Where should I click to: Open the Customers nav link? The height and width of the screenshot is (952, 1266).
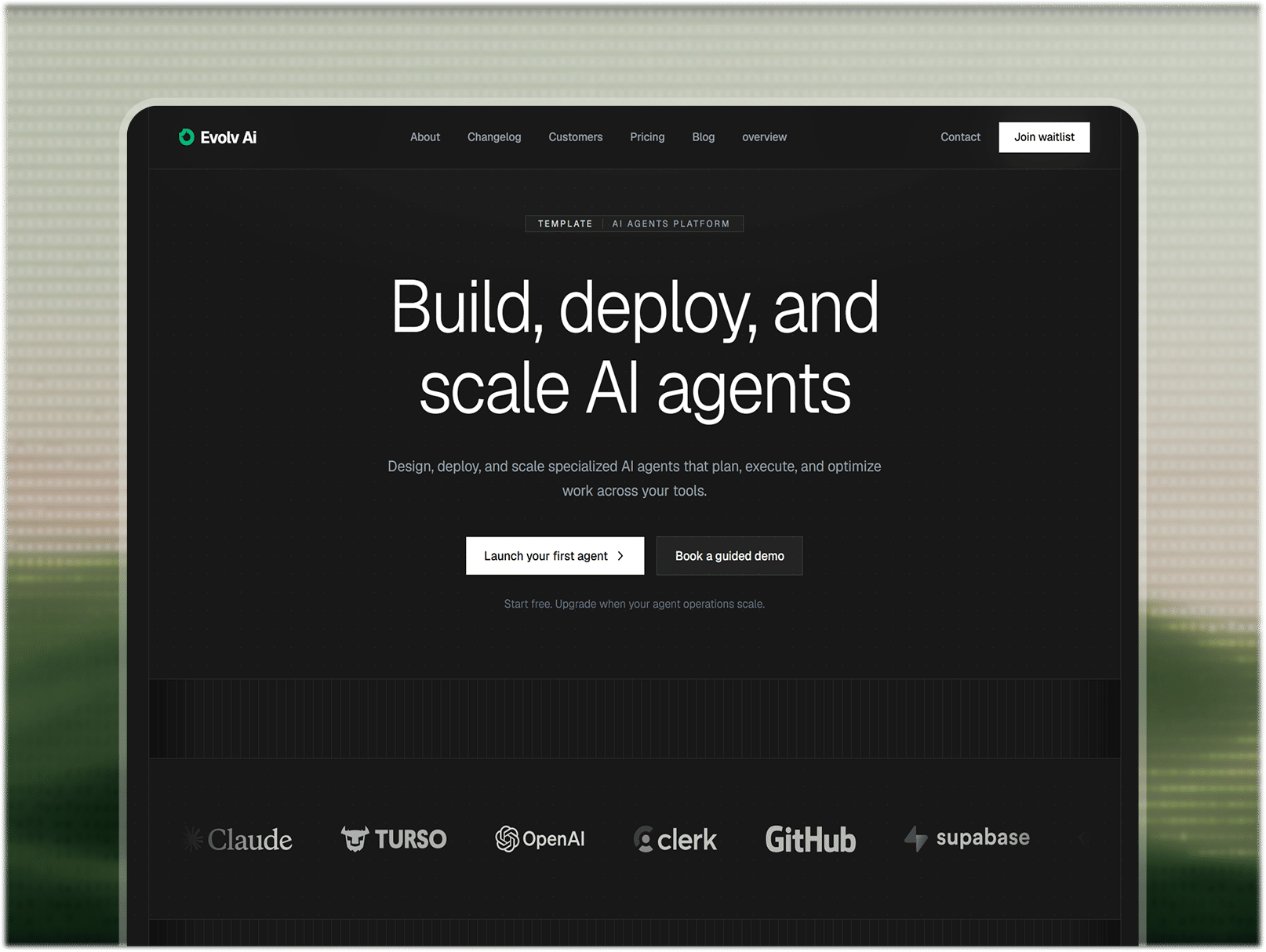pyautogui.click(x=576, y=137)
